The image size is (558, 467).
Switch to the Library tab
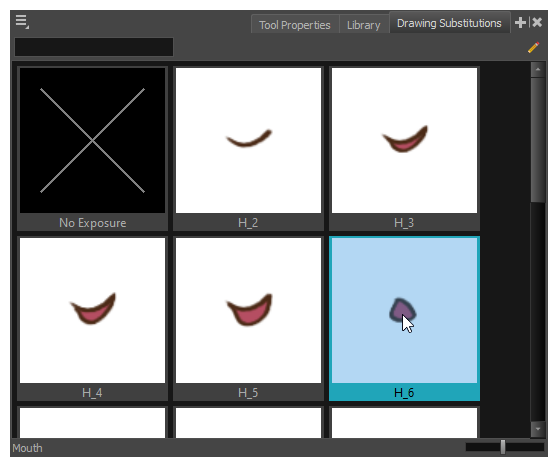[364, 25]
